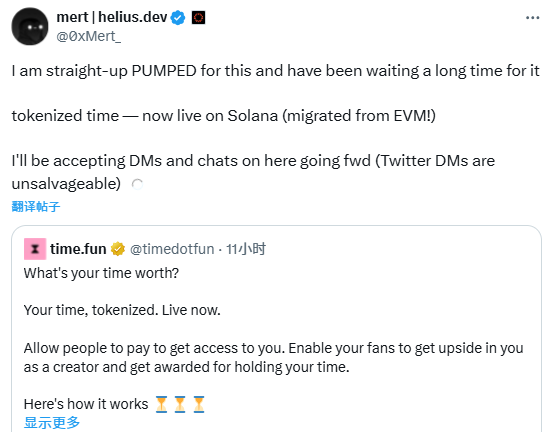This screenshot has width=547, height=432.
Task: Click the blue verified badge beside helius.dev
Action: coord(178,17)
